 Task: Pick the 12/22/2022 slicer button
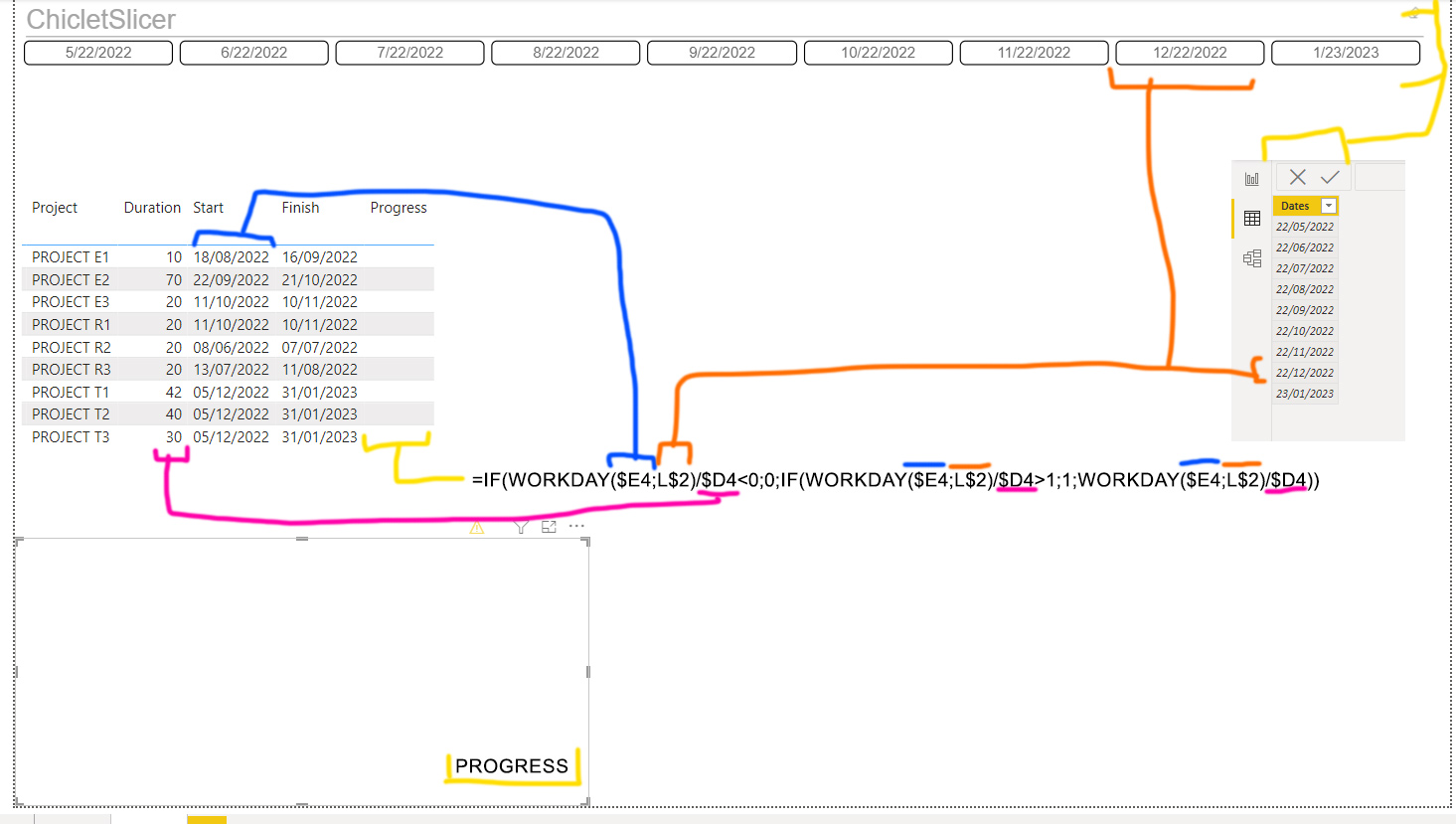pyautogui.click(x=1191, y=53)
